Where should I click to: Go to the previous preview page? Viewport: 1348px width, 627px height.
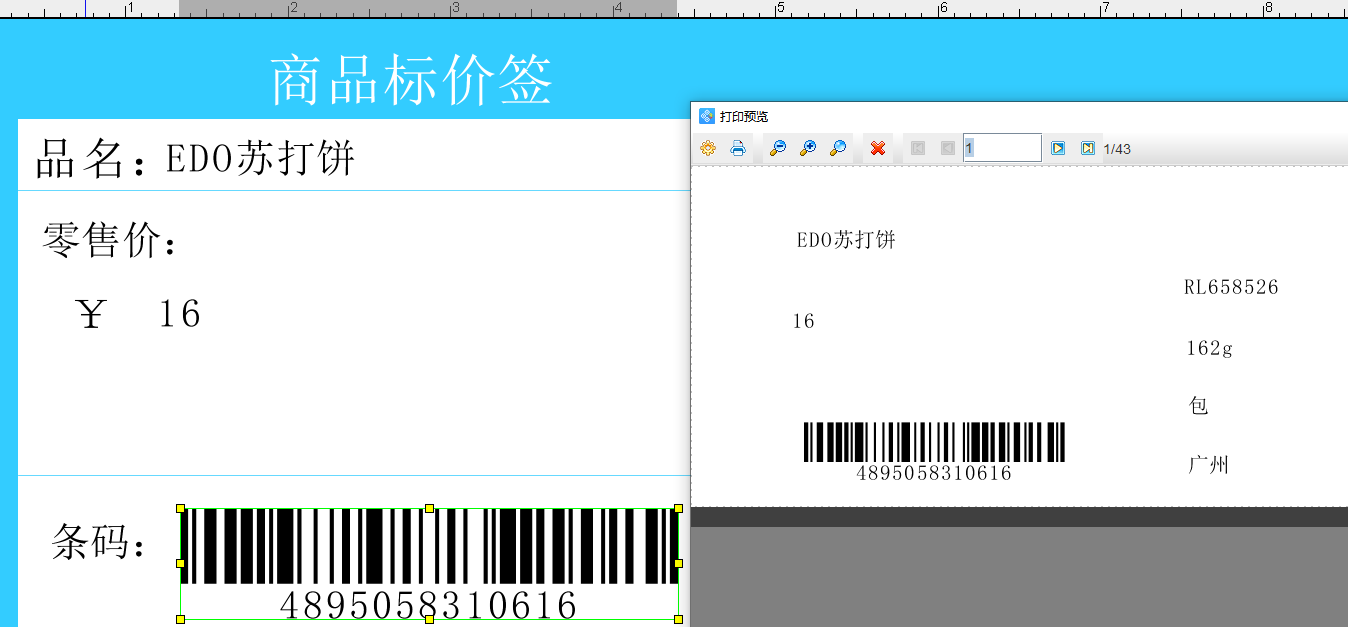coord(947,148)
